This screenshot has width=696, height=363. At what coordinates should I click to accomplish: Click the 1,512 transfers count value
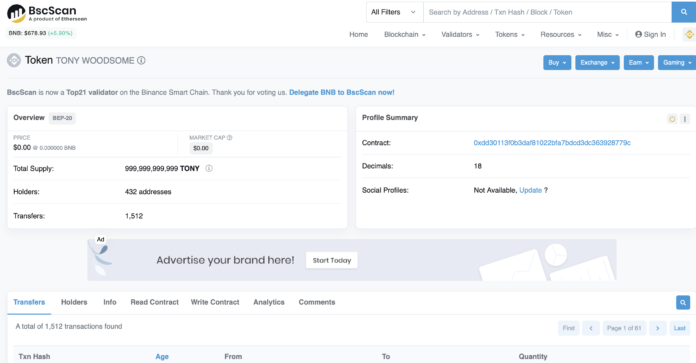tap(134, 216)
